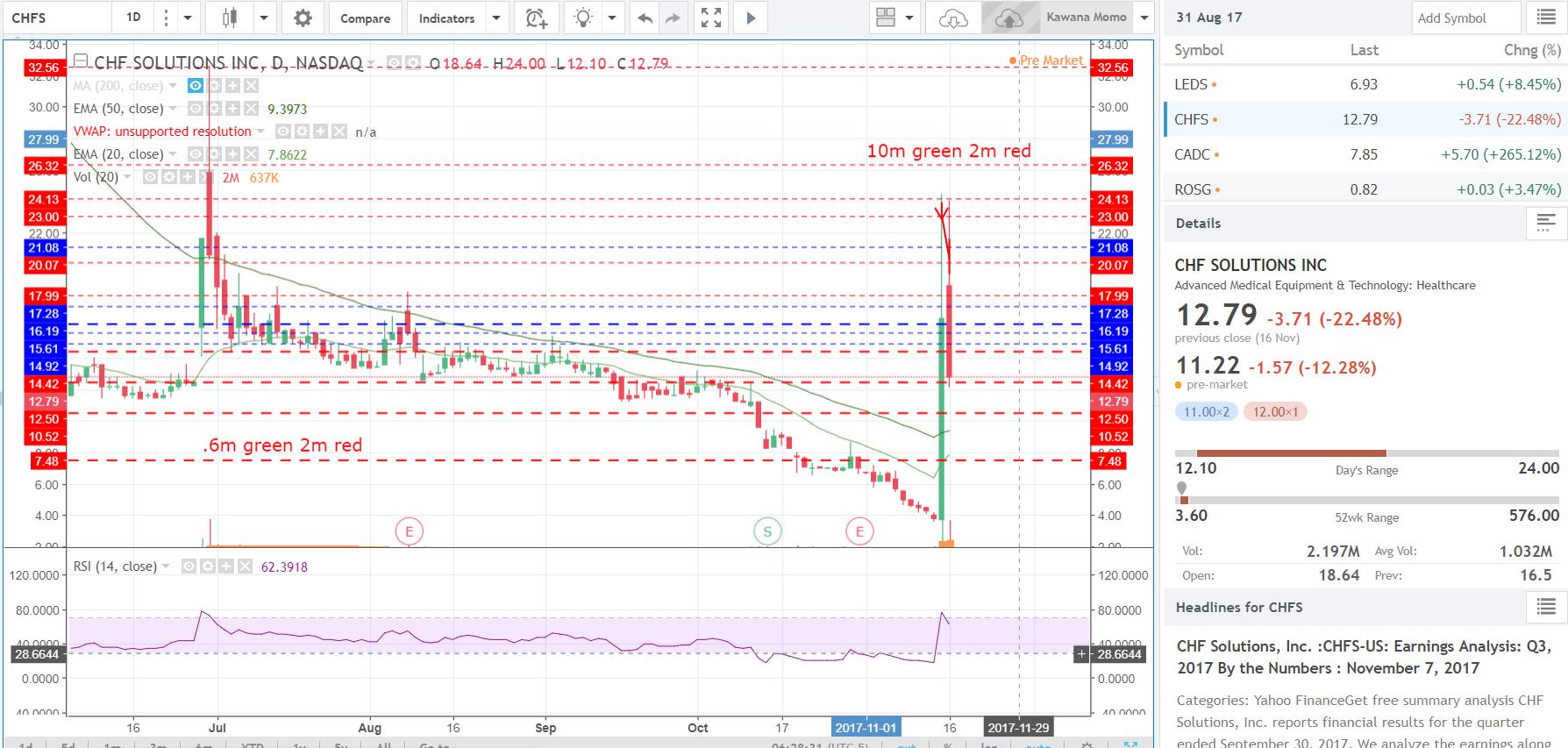
Task: Sort watchlist by the Last column
Action: [1364, 50]
